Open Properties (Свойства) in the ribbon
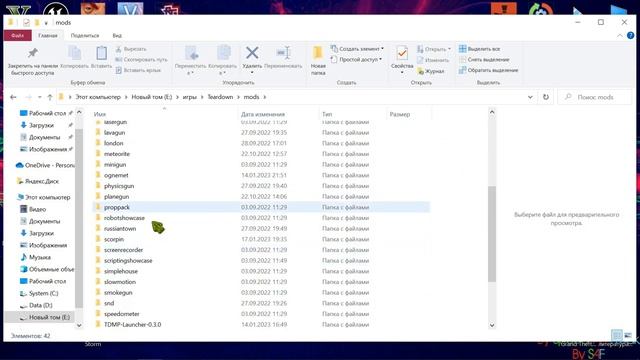This screenshot has width=640, height=360. (x=402, y=60)
